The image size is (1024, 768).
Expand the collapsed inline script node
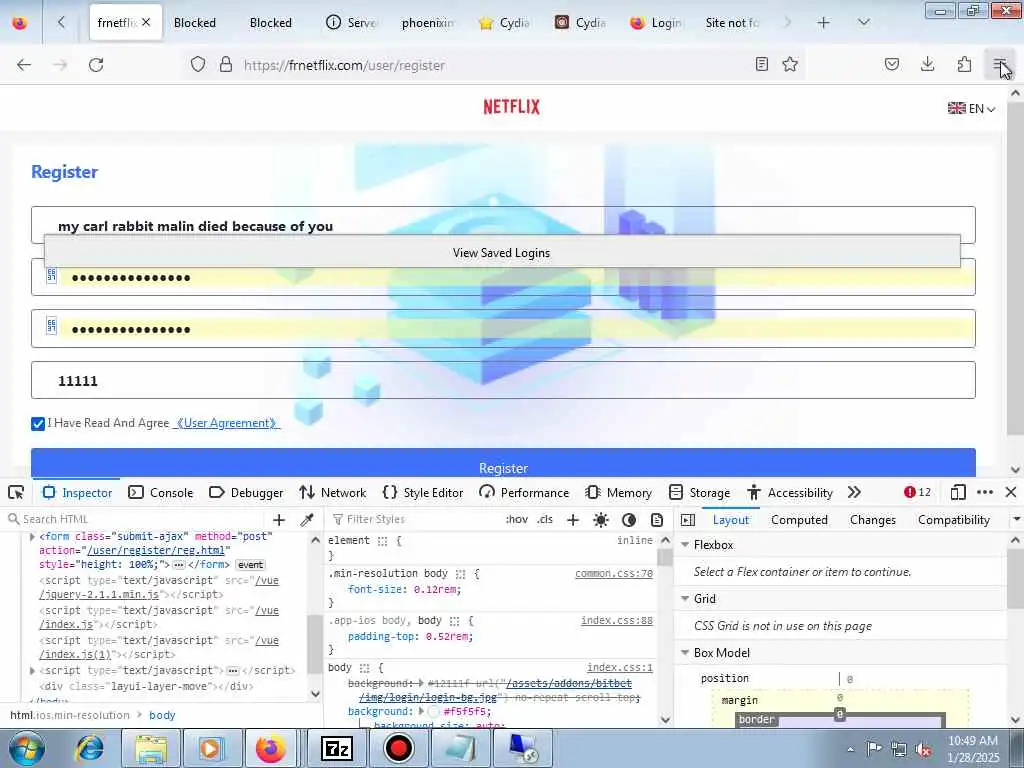32,671
